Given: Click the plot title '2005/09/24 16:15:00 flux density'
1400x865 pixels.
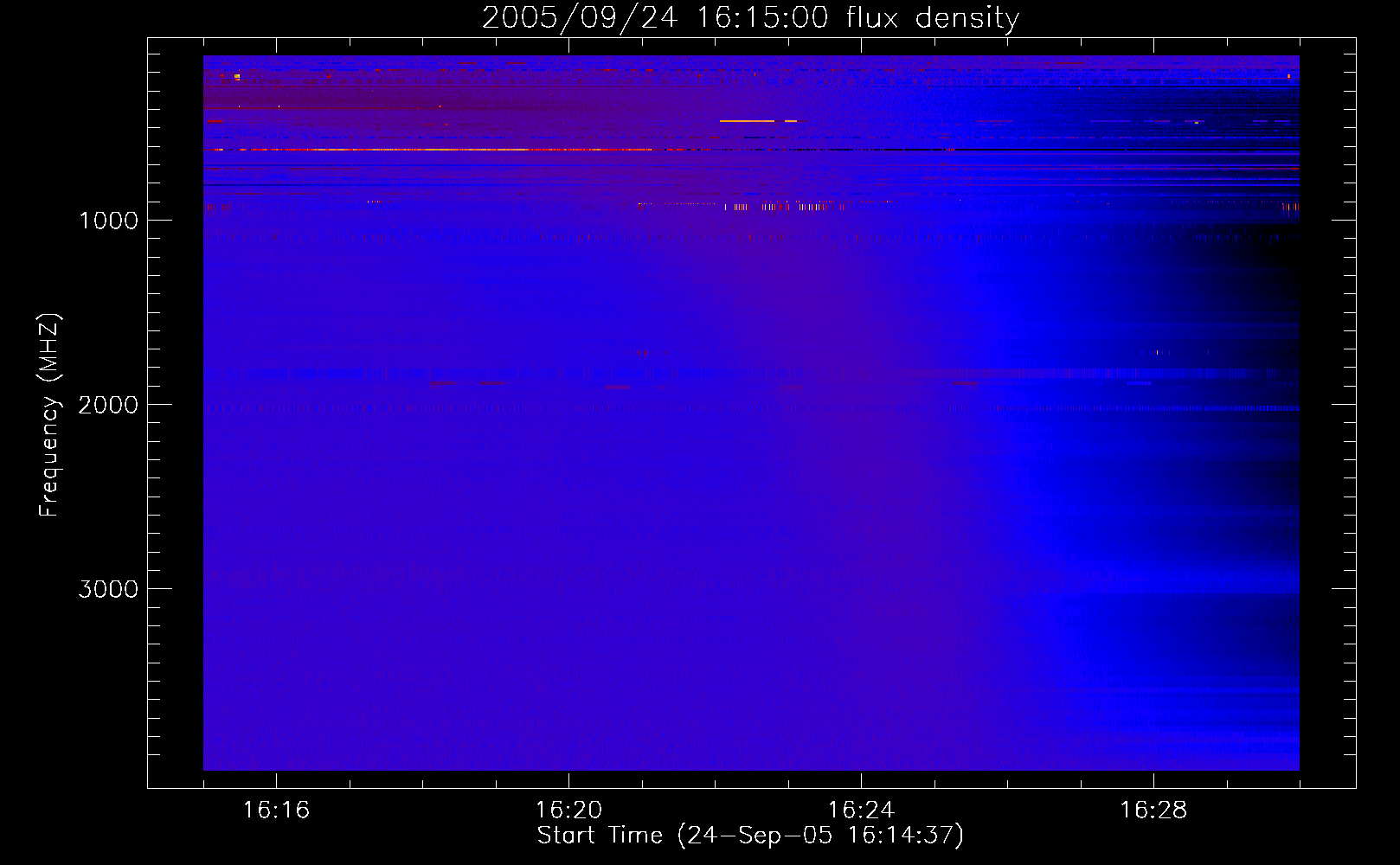Looking at the screenshot, I should click(x=750, y=18).
